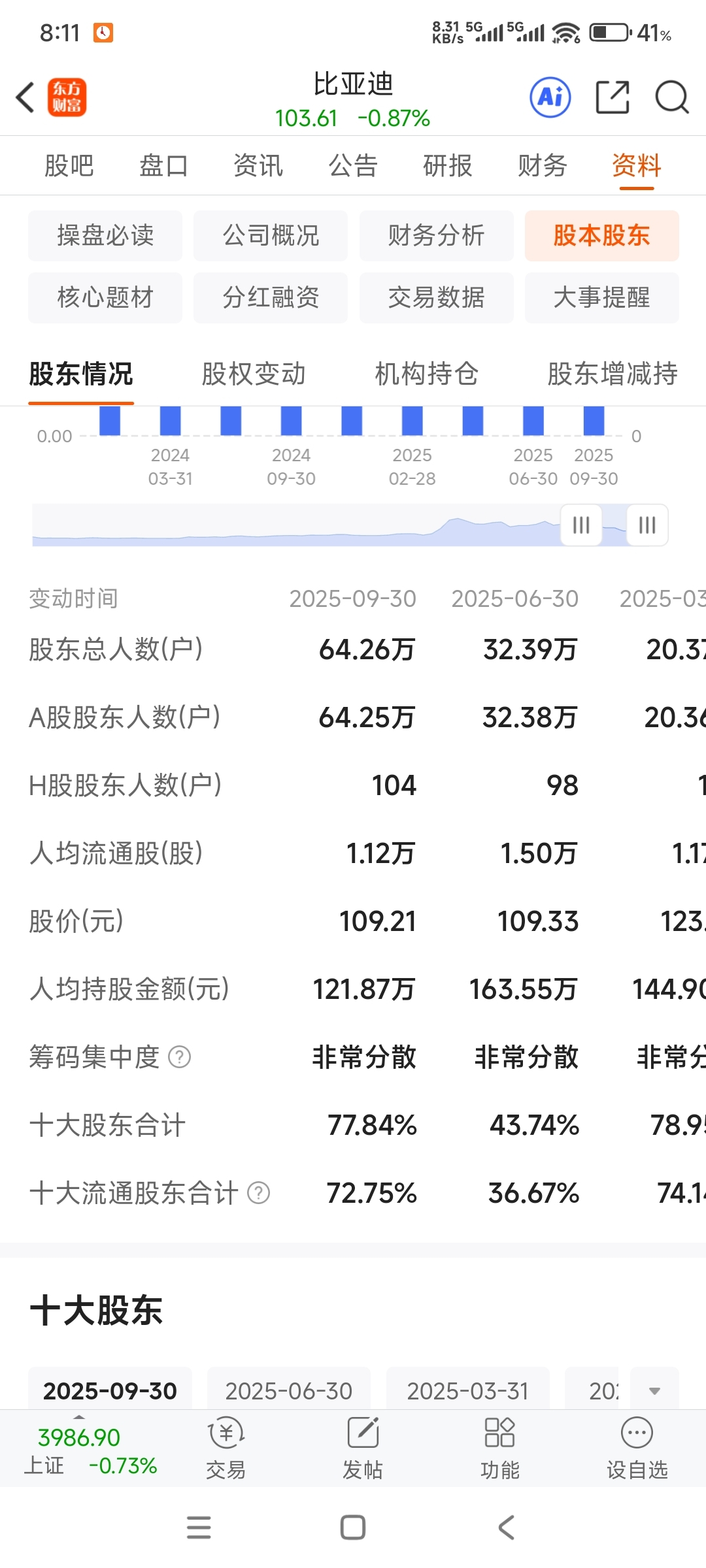Tap the 变动时间 column header

pos(73,598)
